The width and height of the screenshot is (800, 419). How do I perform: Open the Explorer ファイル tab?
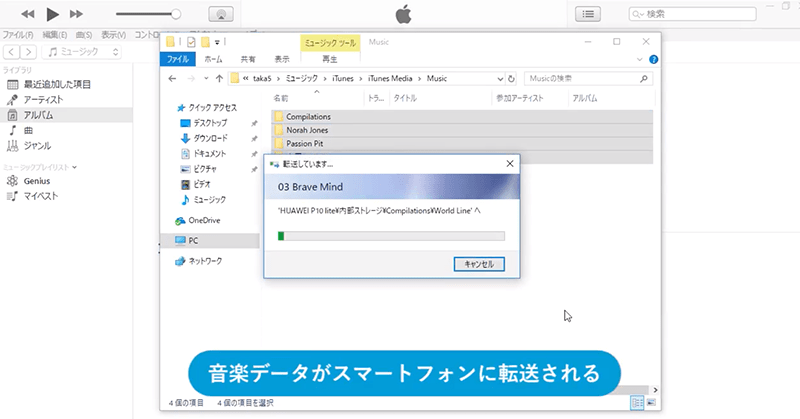coord(178,59)
